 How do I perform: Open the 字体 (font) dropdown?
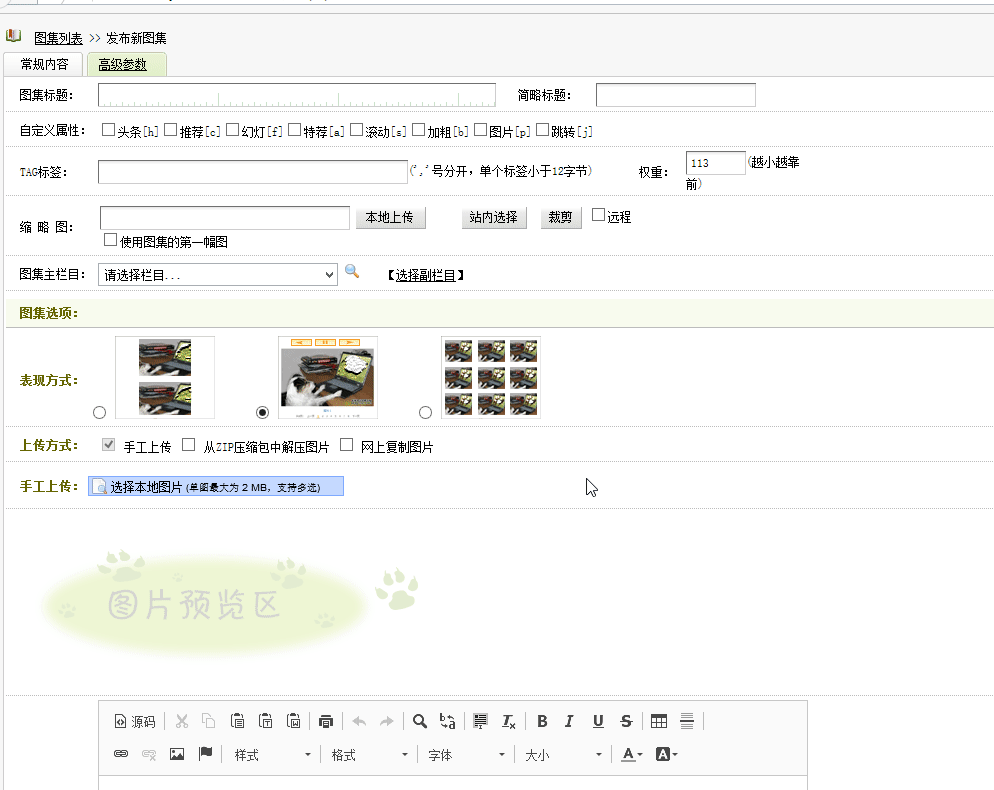click(465, 755)
